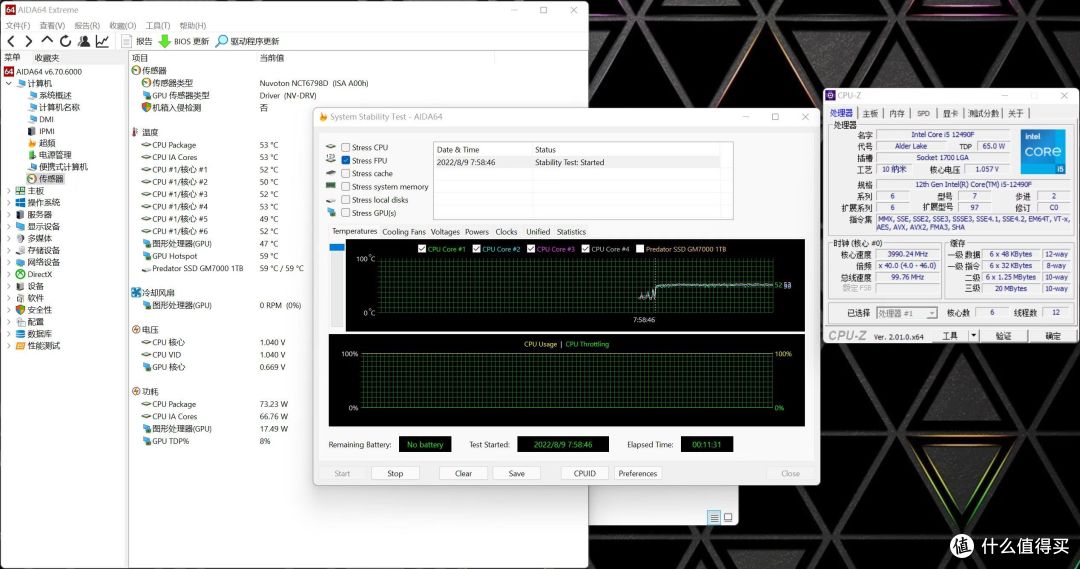
Task: Switch to Cooling Fans tab
Action: 404,232
